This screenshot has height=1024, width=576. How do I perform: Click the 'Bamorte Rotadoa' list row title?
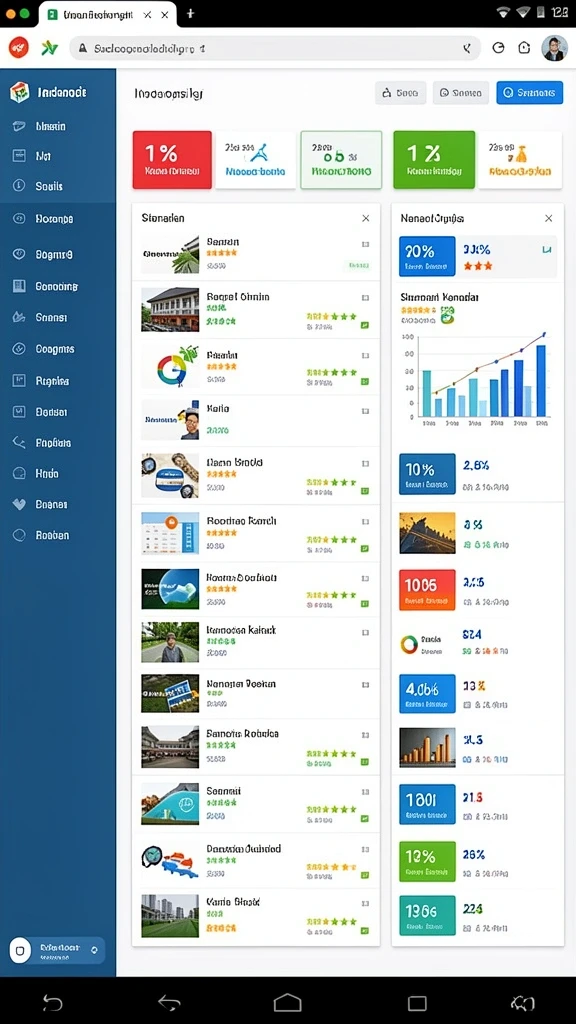[x=242, y=734]
